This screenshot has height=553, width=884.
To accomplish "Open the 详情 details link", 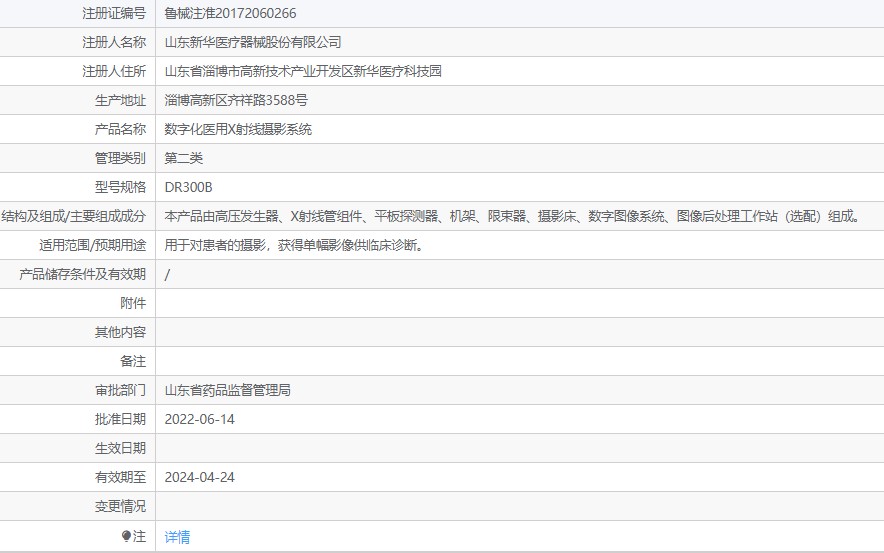I will (177, 537).
